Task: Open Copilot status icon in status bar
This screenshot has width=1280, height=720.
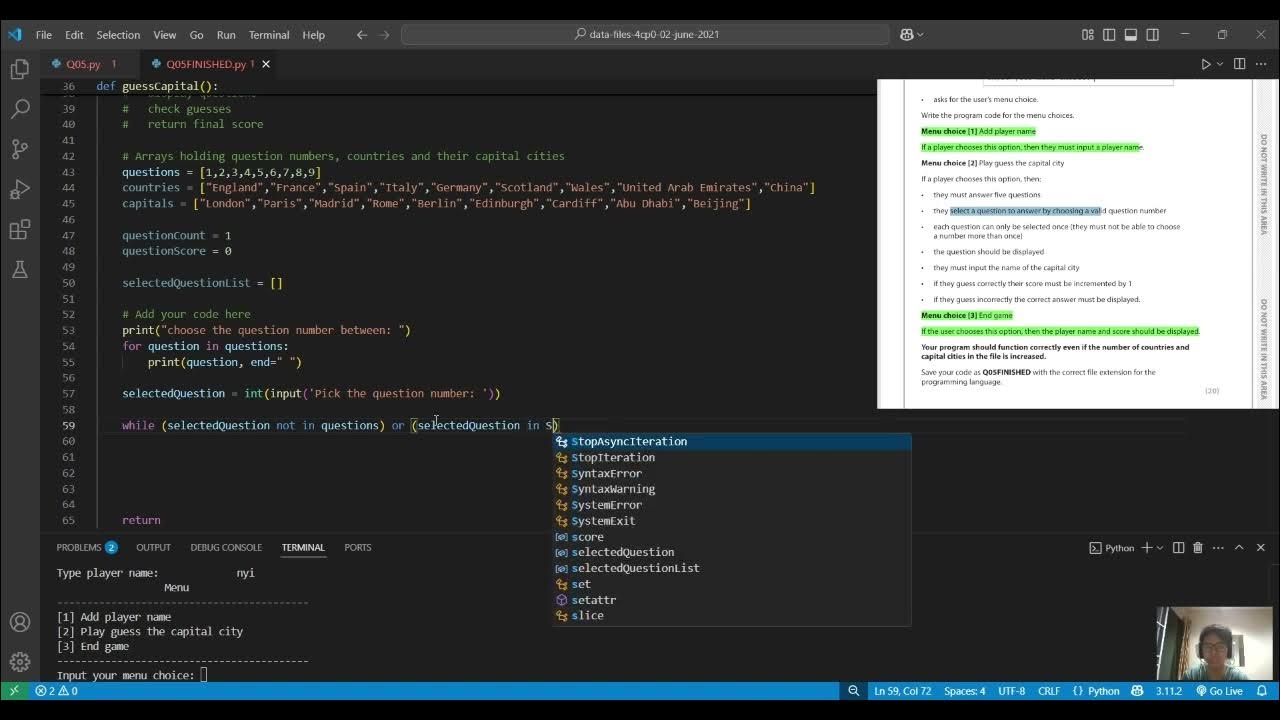Action: (x=1137, y=691)
